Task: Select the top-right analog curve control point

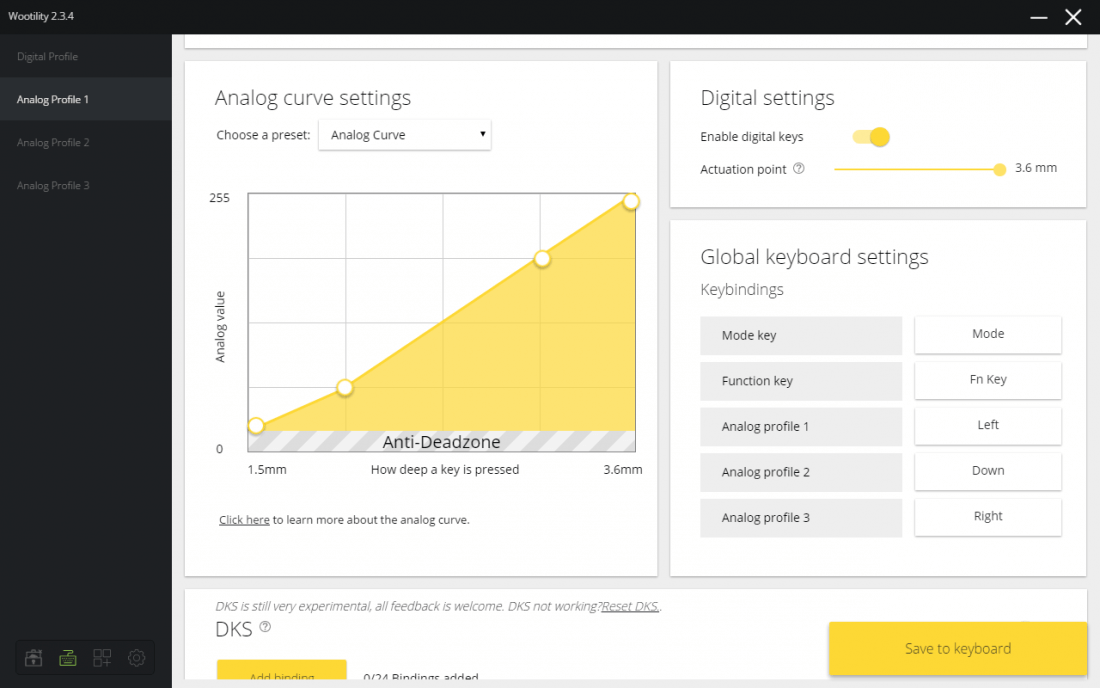Action: (631, 201)
